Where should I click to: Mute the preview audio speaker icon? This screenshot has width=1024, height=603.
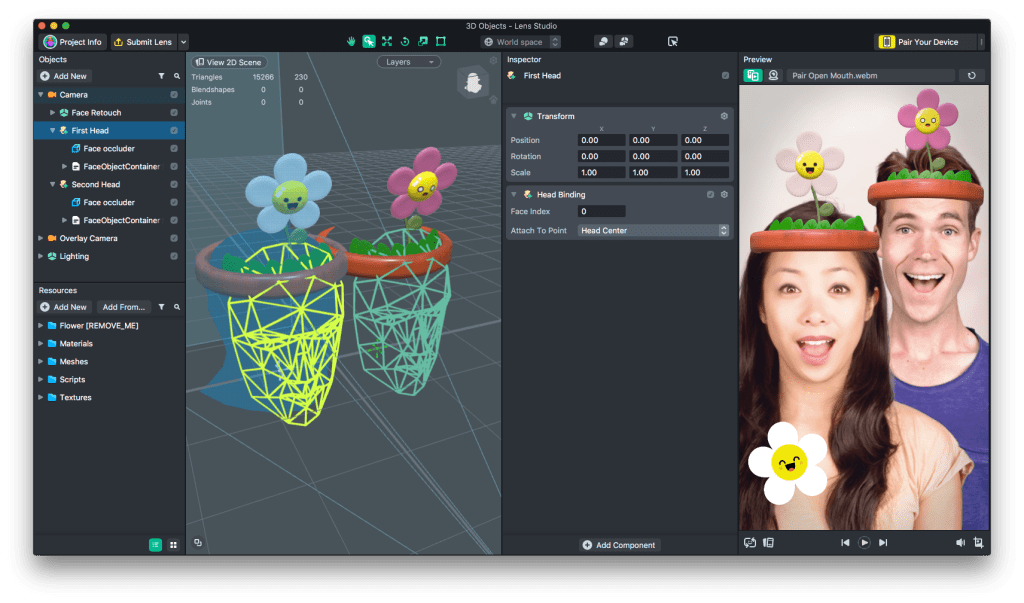960,543
